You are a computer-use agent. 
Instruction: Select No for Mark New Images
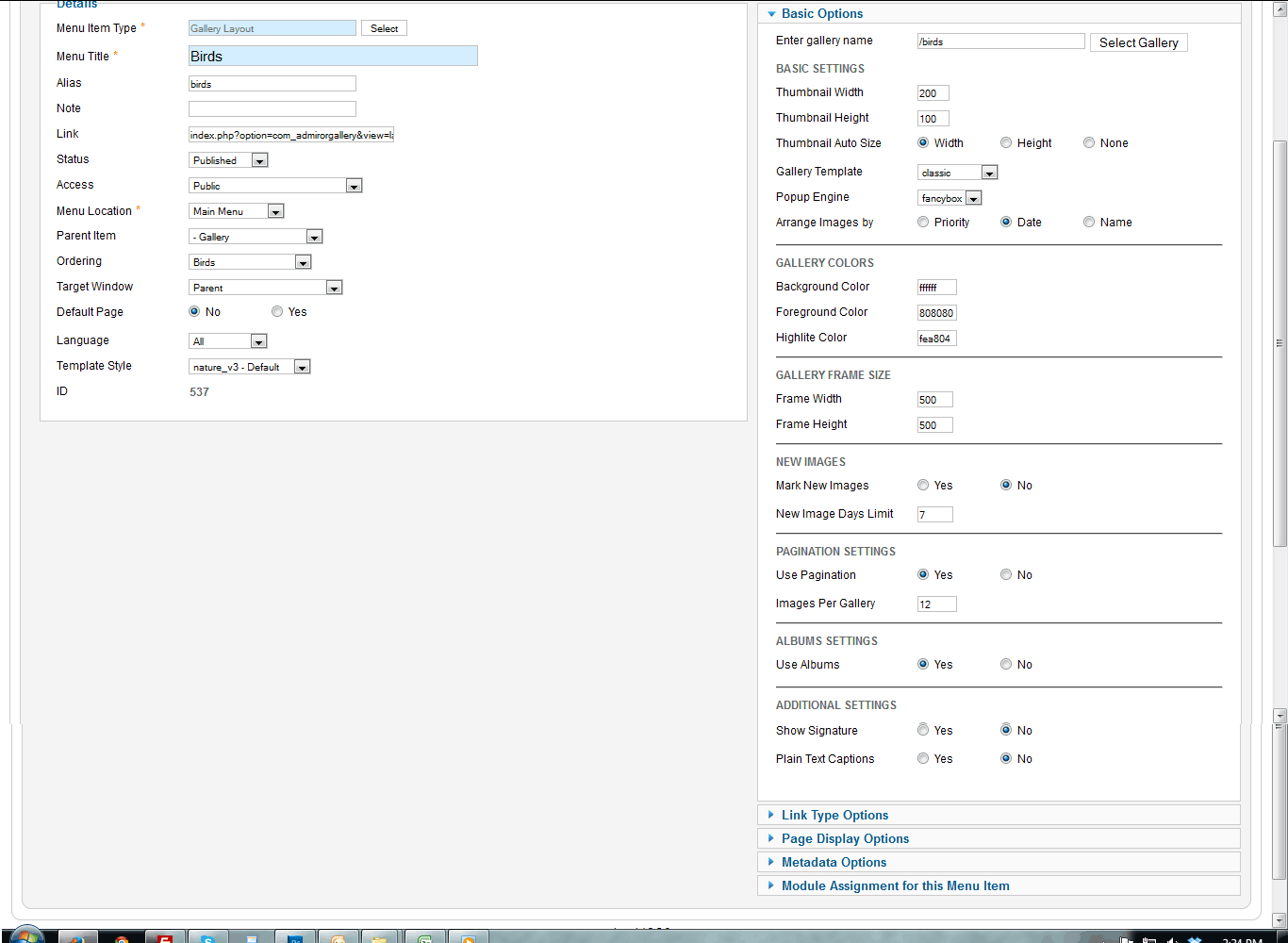point(1006,485)
